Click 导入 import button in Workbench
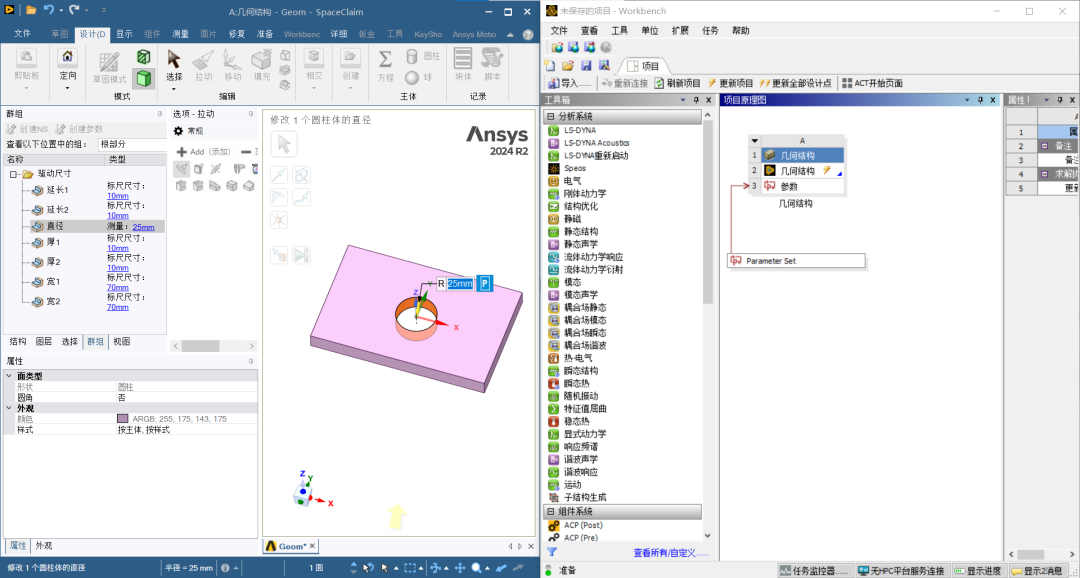1080x578 pixels. click(x=570, y=83)
